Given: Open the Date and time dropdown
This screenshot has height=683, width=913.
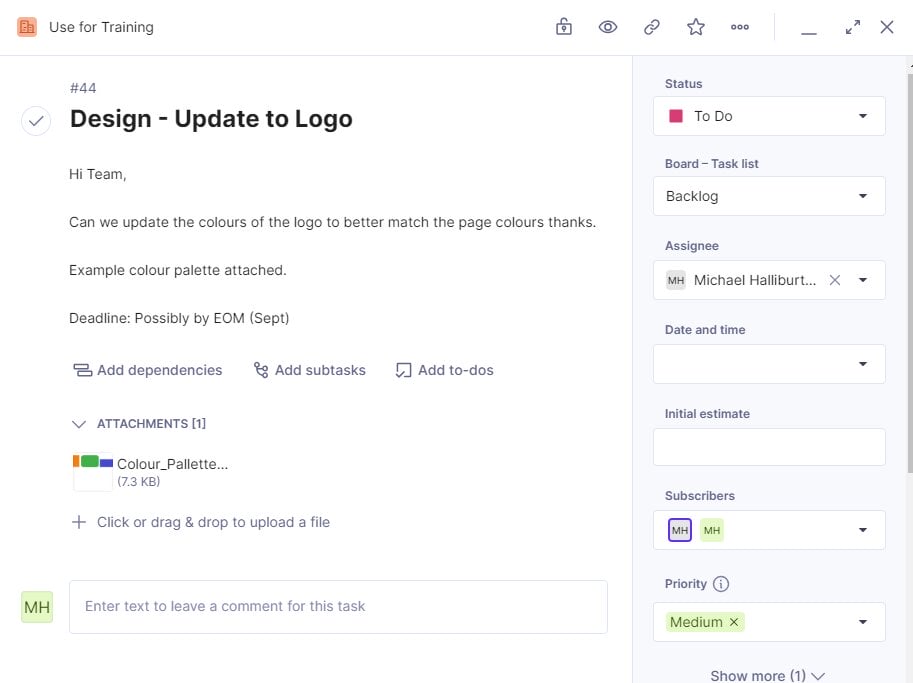Looking at the screenshot, I should [x=769, y=364].
